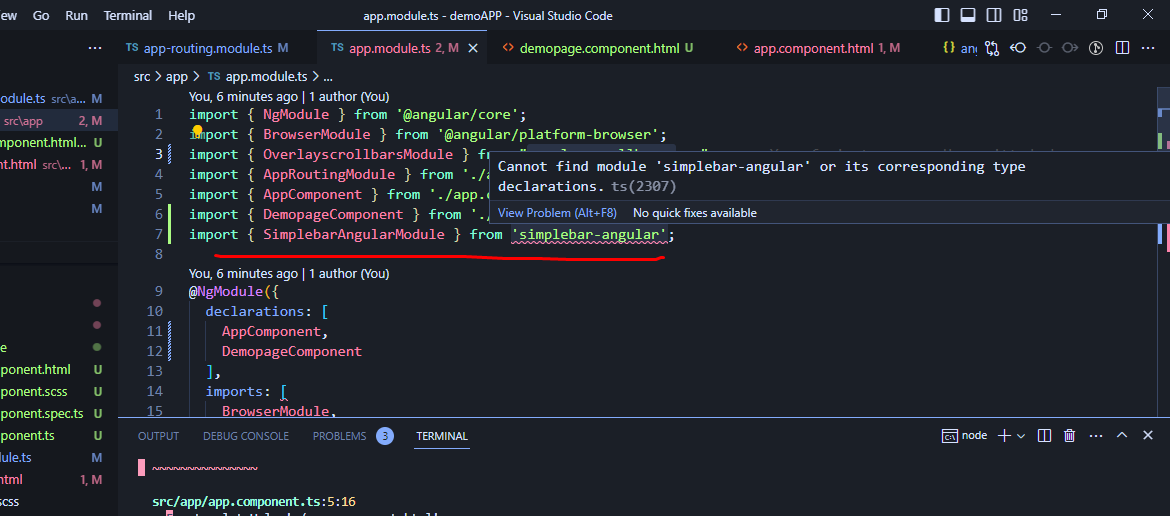Maximize the panel with up chevron

[x=1121, y=435]
